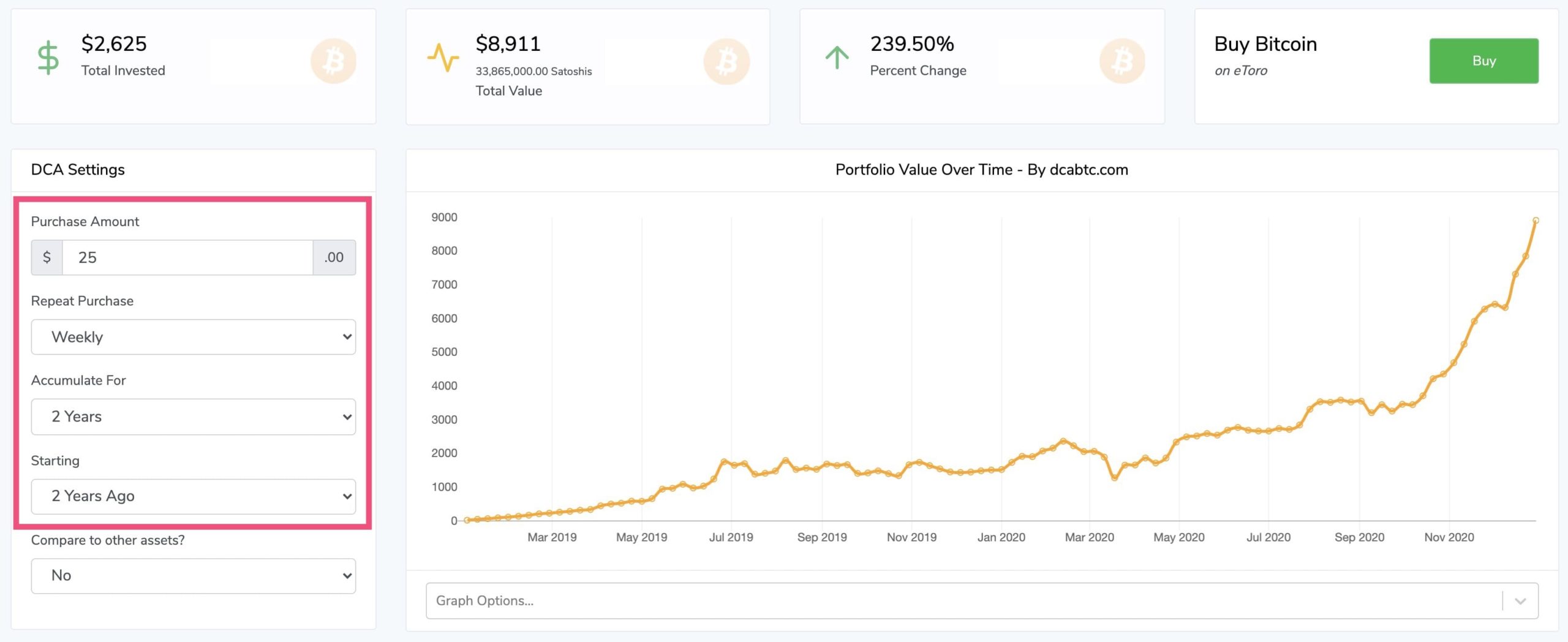The image size is (1568, 642).
Task: Expand Graph Options with the chevron arrow
Action: pos(1520,601)
